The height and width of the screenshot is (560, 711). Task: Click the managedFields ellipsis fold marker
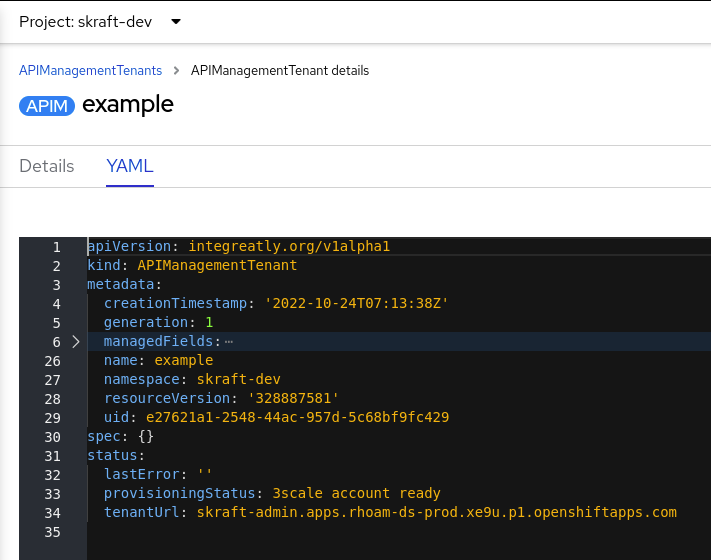[229, 342]
